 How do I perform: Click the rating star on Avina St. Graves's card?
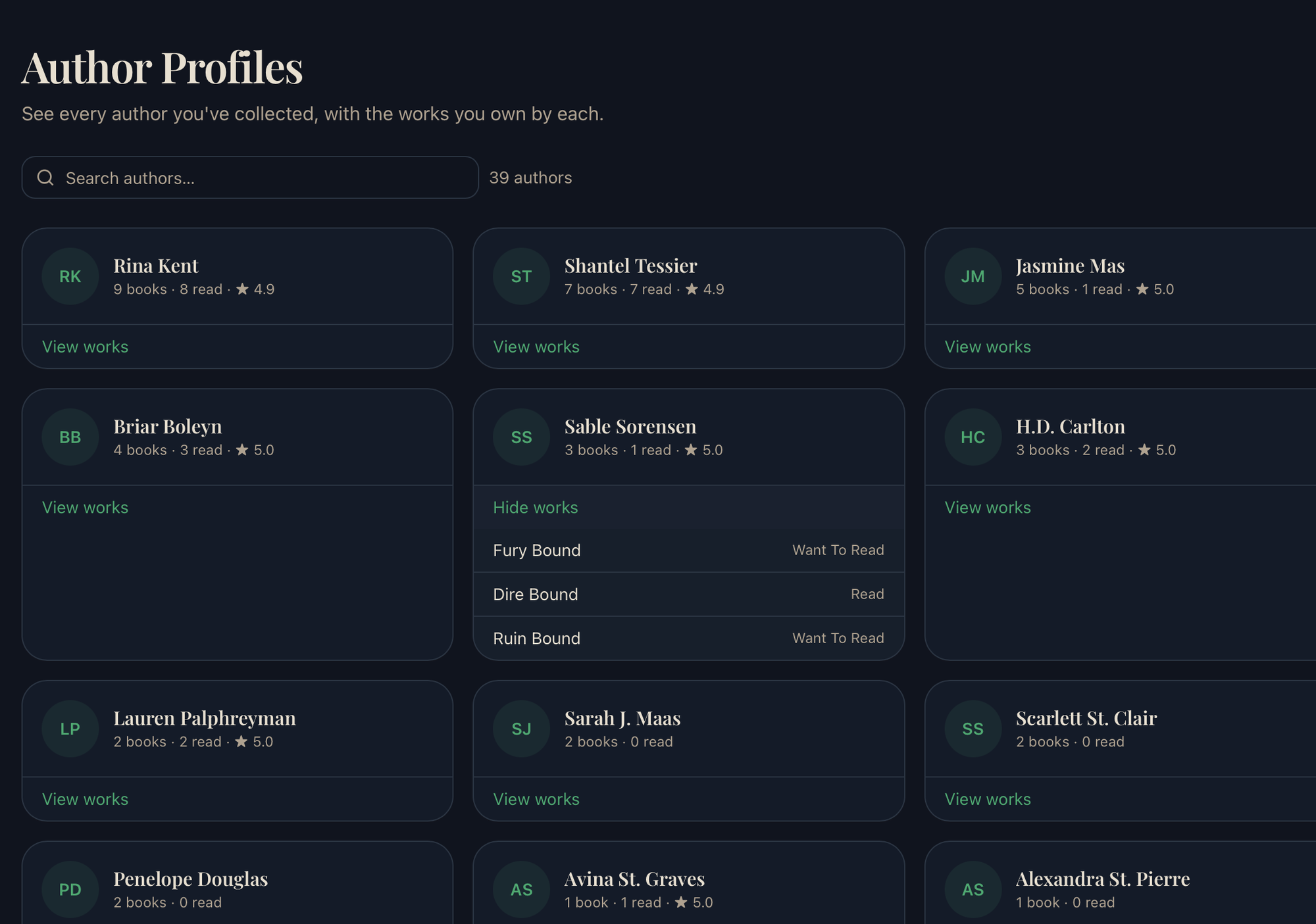click(x=681, y=902)
